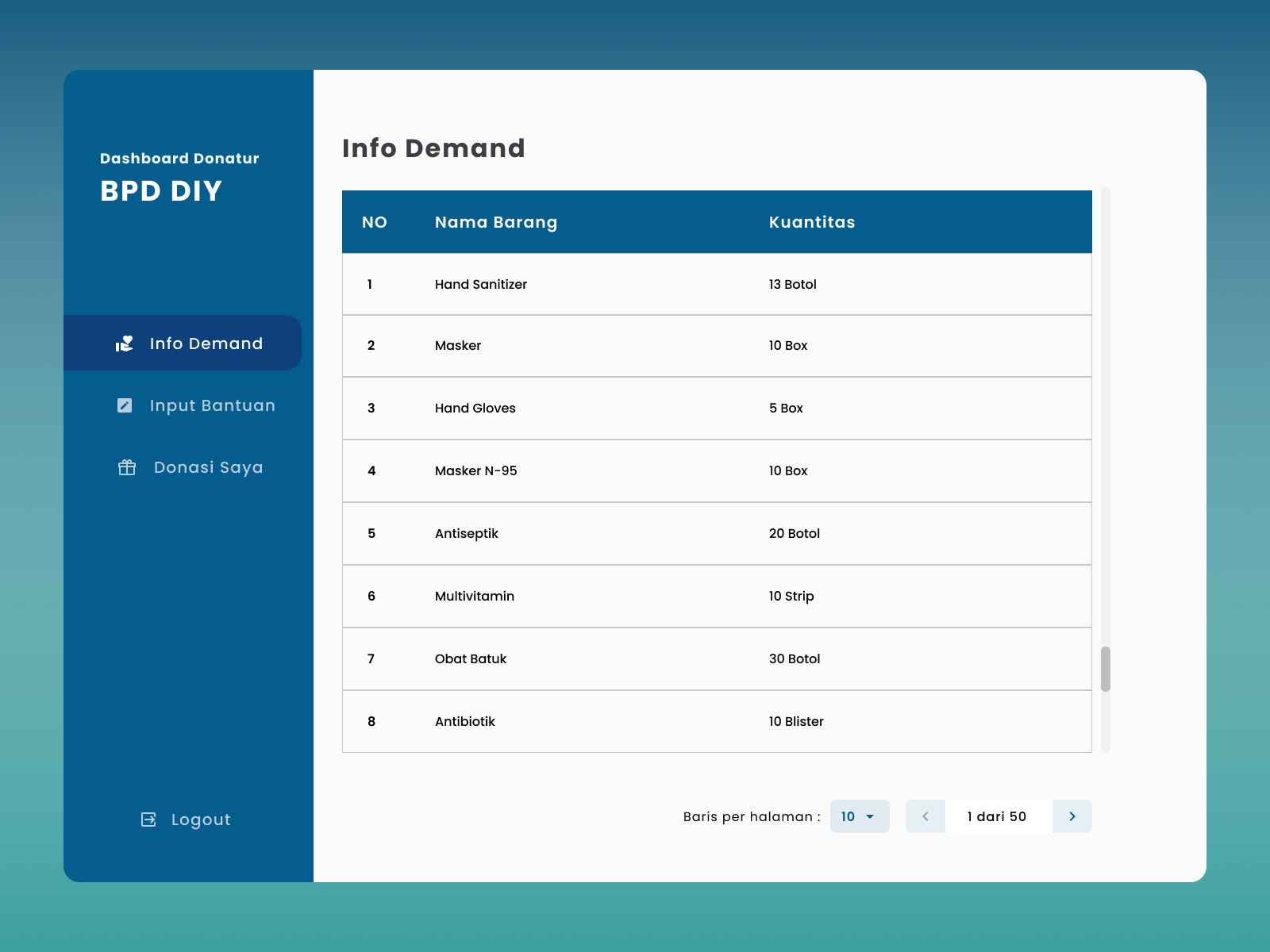Open the rows per page dropdown

click(859, 816)
